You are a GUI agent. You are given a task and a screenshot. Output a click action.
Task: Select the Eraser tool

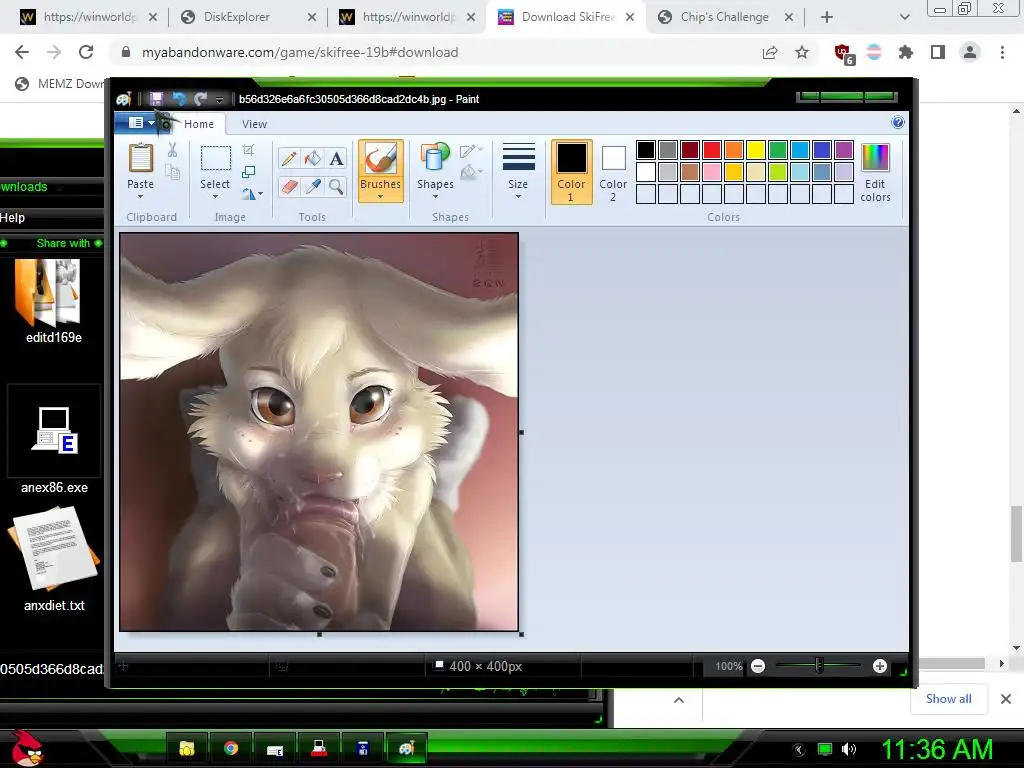(289, 187)
